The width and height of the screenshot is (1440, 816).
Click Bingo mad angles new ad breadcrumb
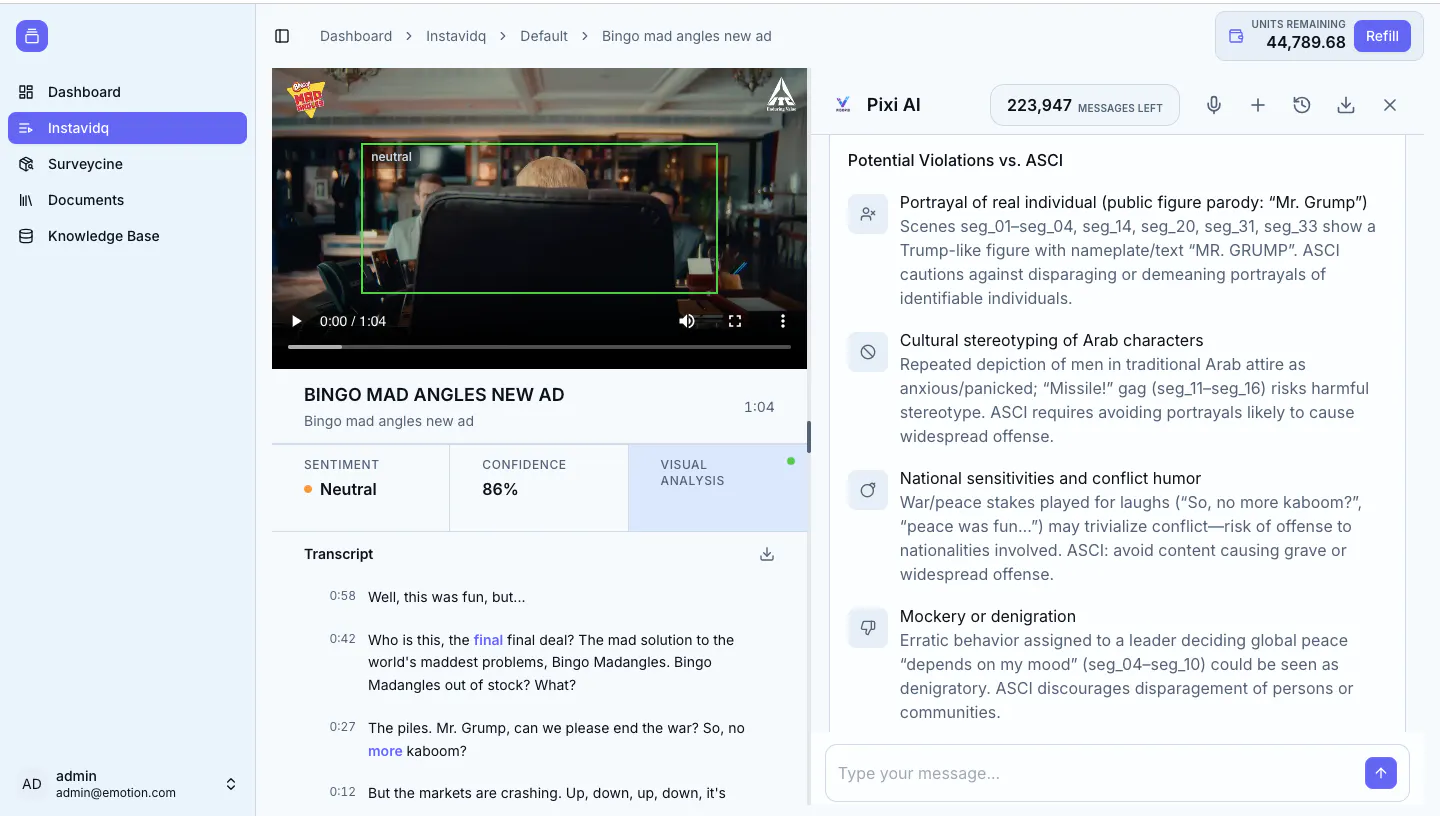(687, 36)
